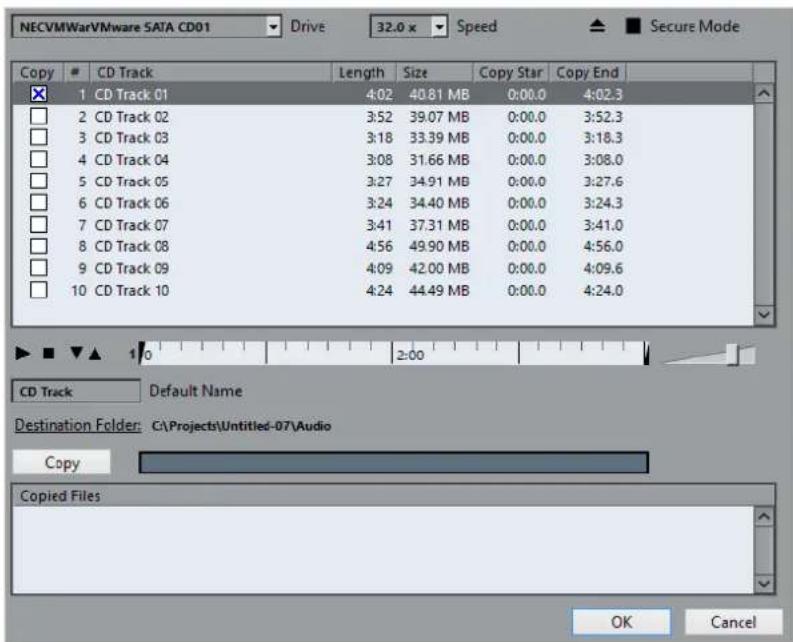The width and height of the screenshot is (793, 642).
Task: Sort by Size column header
Action: [434, 72]
